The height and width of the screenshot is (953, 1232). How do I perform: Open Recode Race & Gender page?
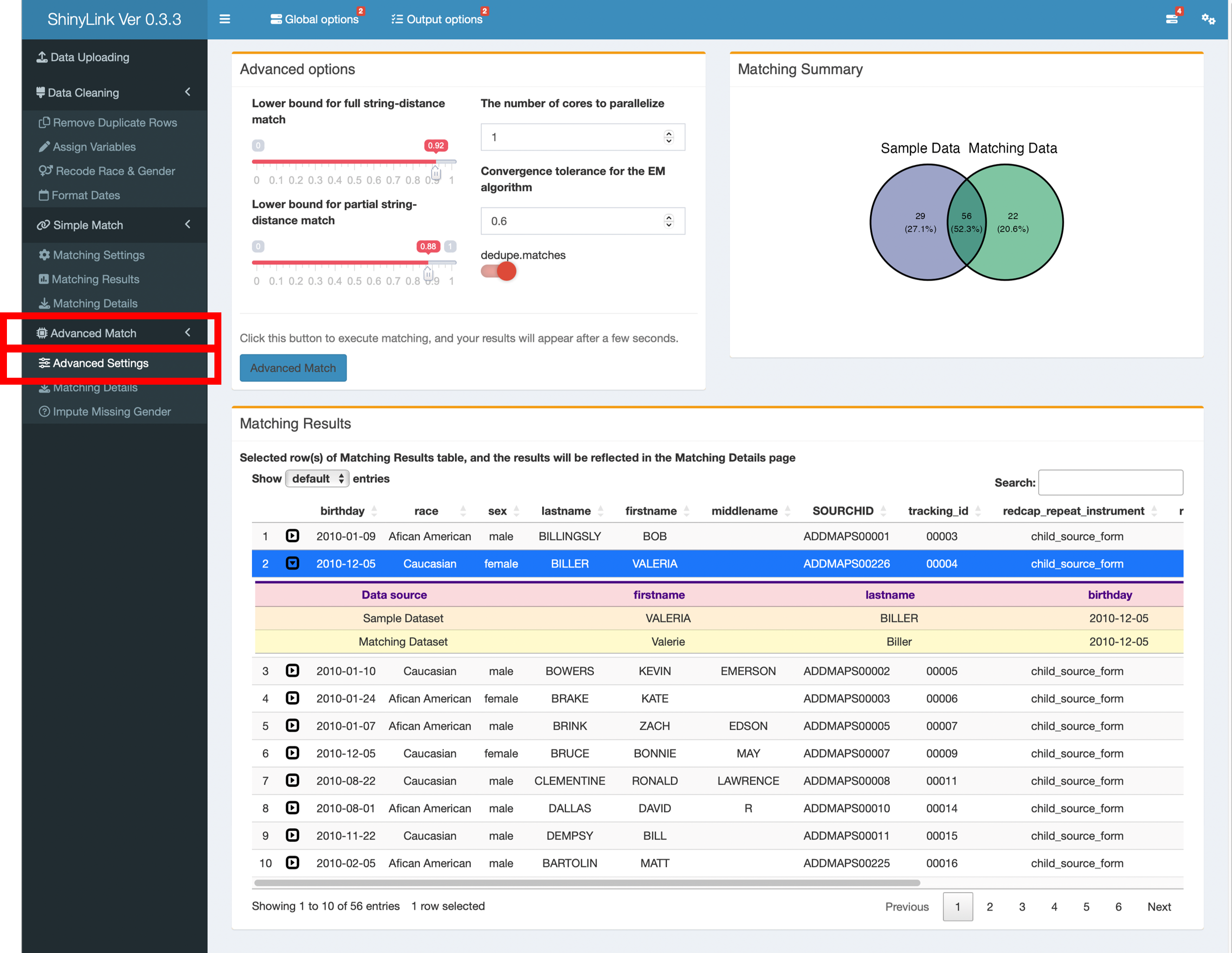coord(114,171)
